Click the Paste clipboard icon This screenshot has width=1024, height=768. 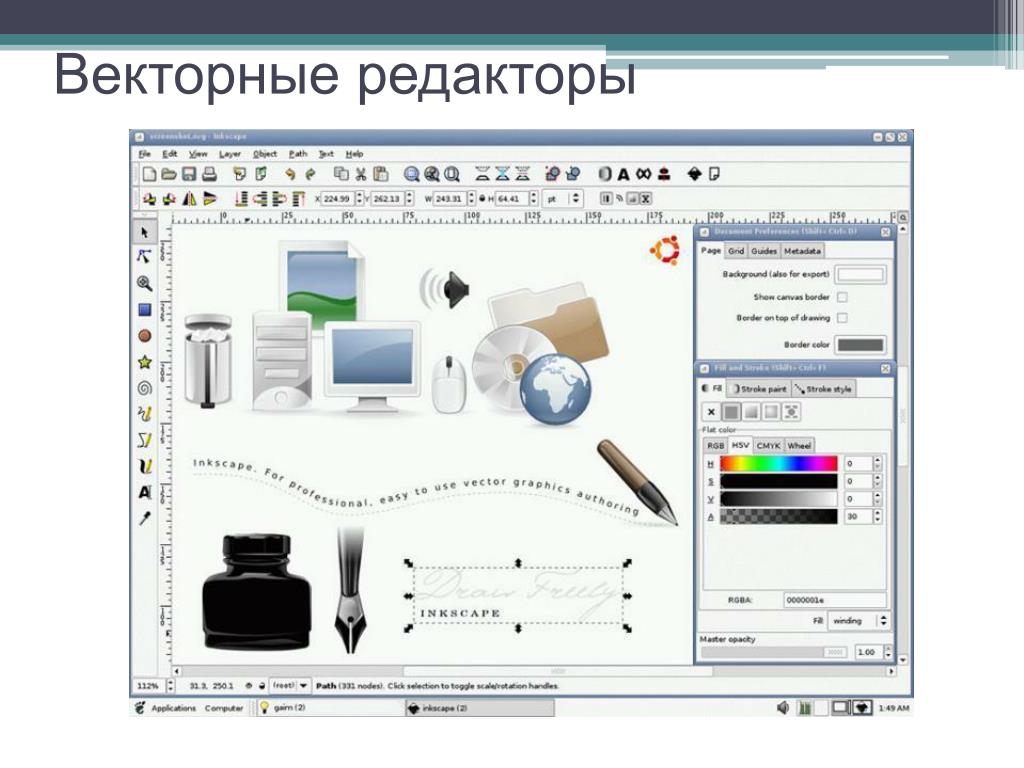381,174
